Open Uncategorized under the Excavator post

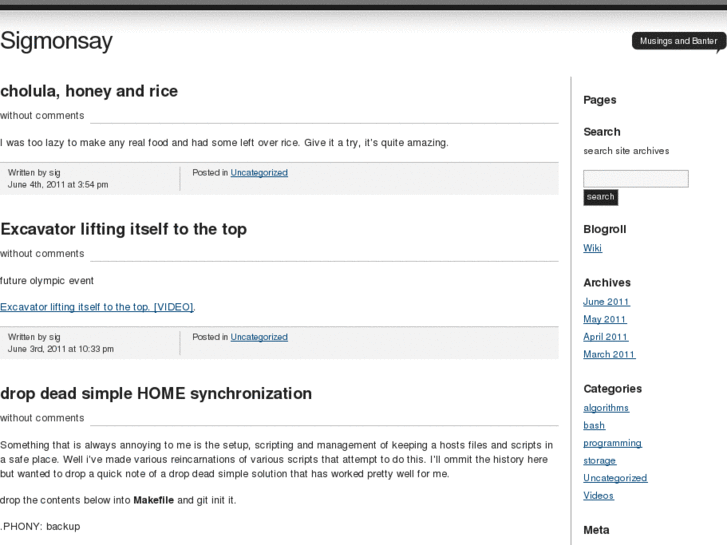259,337
